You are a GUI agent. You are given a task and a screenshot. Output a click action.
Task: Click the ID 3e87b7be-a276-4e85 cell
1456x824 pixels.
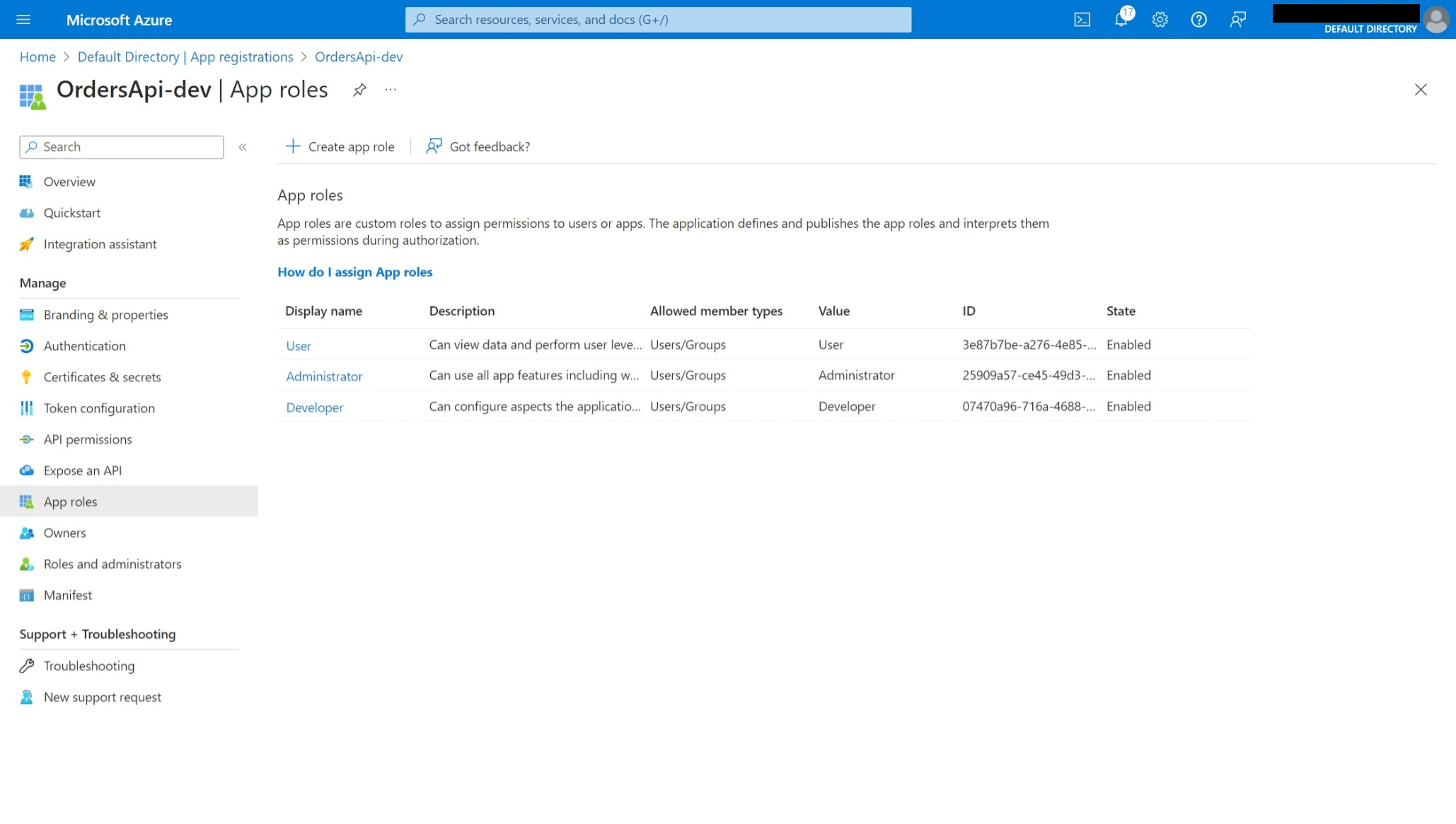(x=1029, y=344)
